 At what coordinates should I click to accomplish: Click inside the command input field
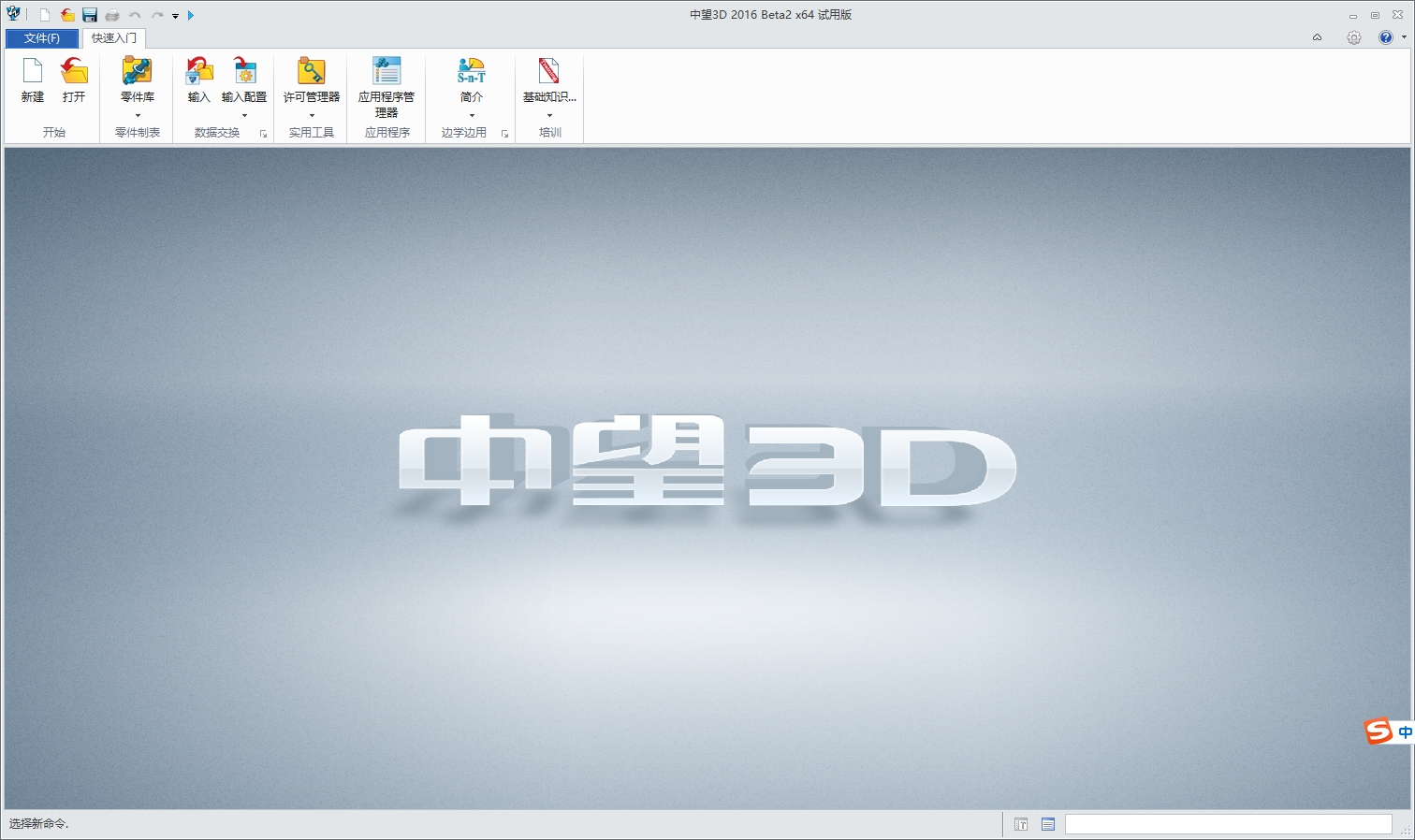[x=1226, y=824]
